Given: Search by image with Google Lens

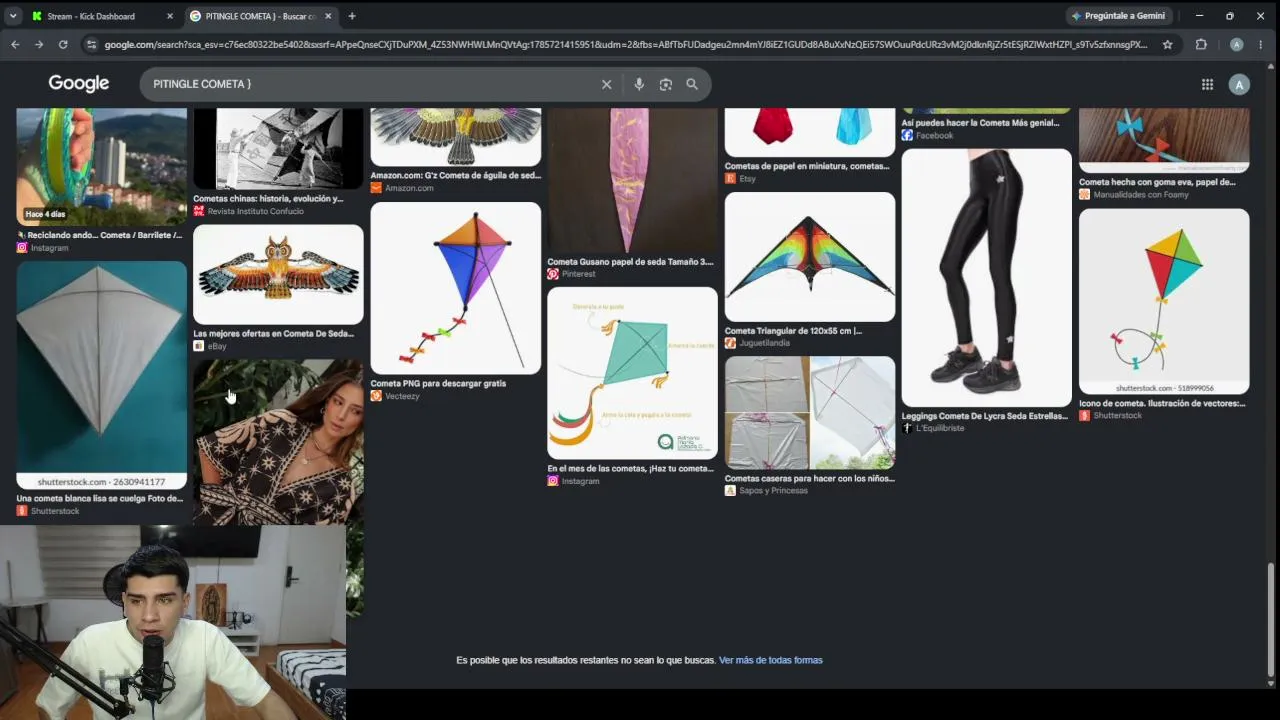Looking at the screenshot, I should coord(666,84).
